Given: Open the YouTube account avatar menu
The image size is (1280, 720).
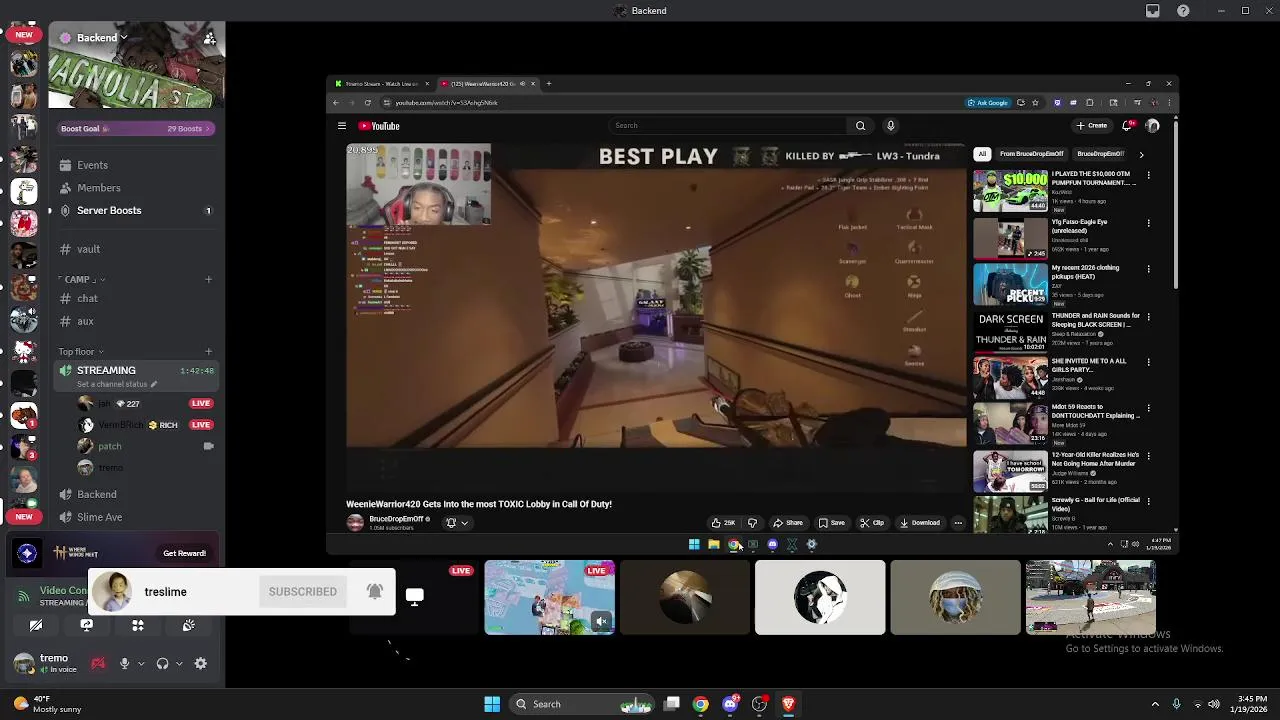Looking at the screenshot, I should (x=1152, y=126).
